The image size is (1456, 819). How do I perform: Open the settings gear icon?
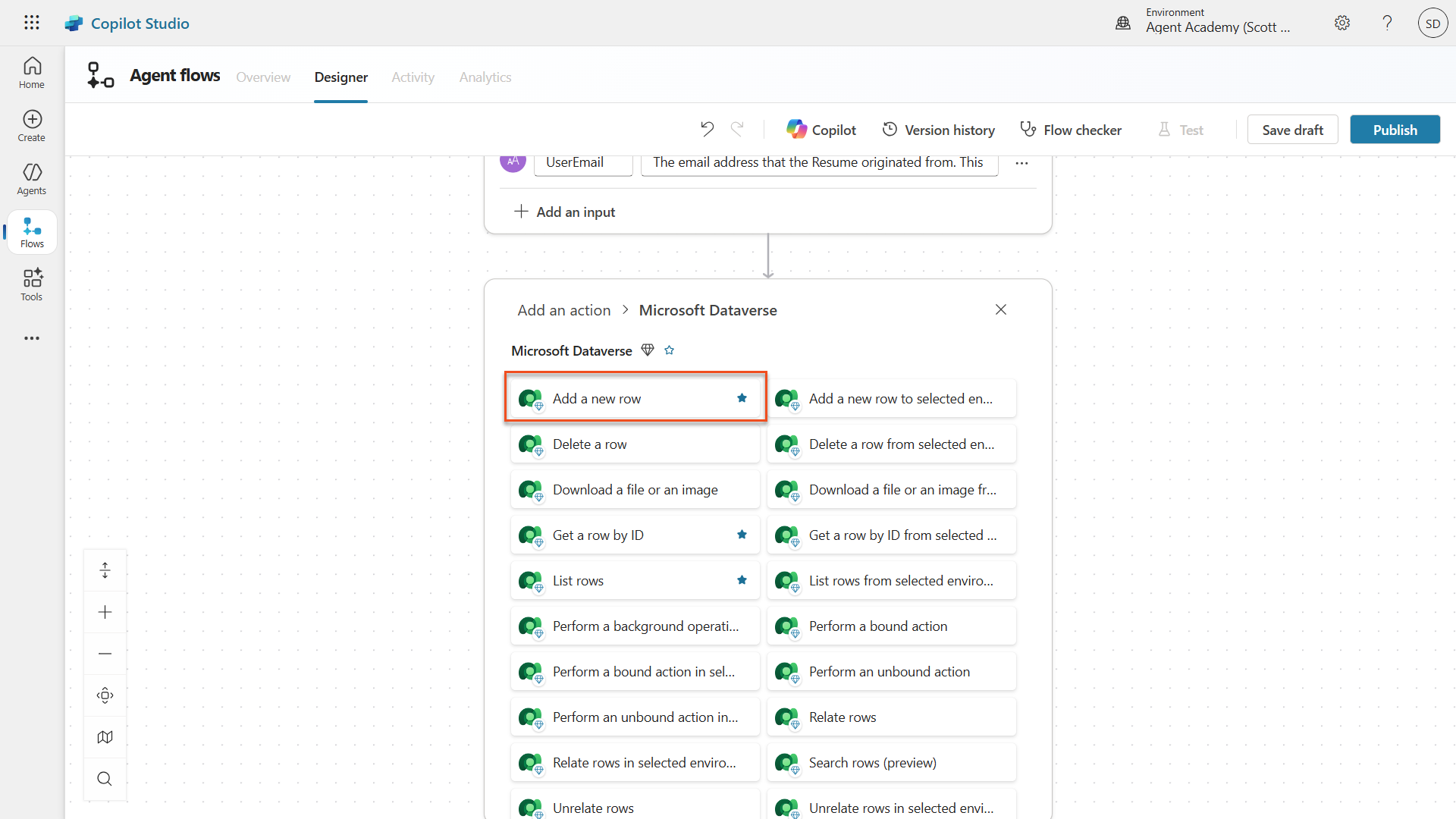point(1342,23)
